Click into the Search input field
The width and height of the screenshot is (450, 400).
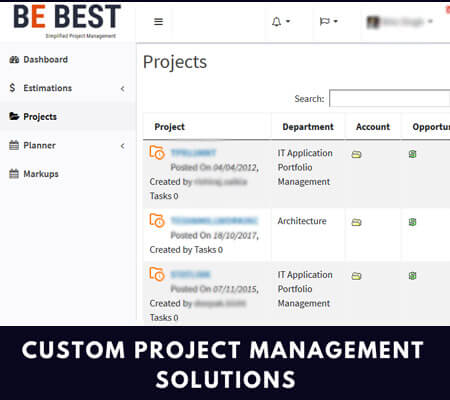[x=389, y=98]
